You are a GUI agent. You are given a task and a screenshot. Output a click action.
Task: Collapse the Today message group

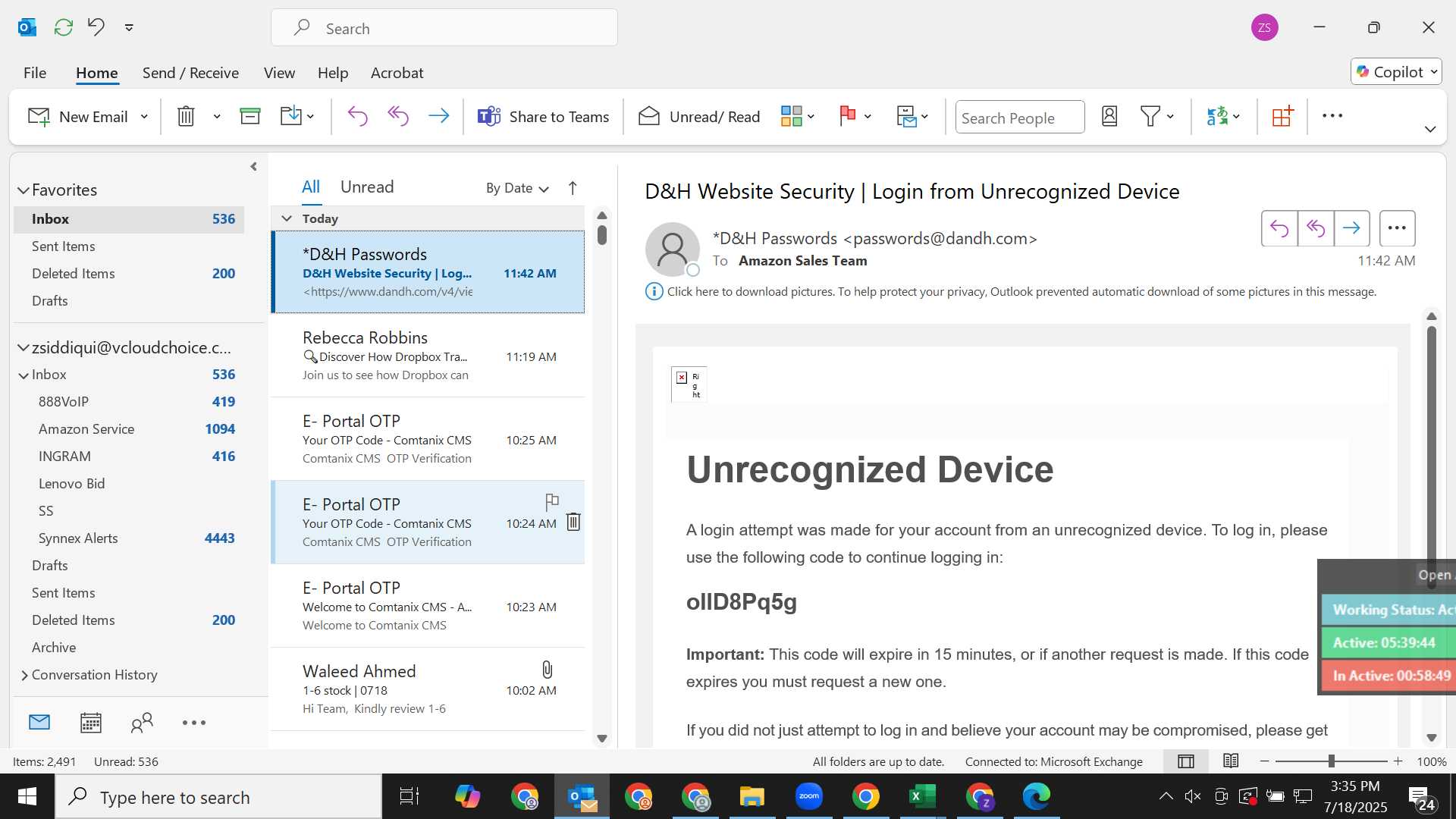[x=287, y=218]
